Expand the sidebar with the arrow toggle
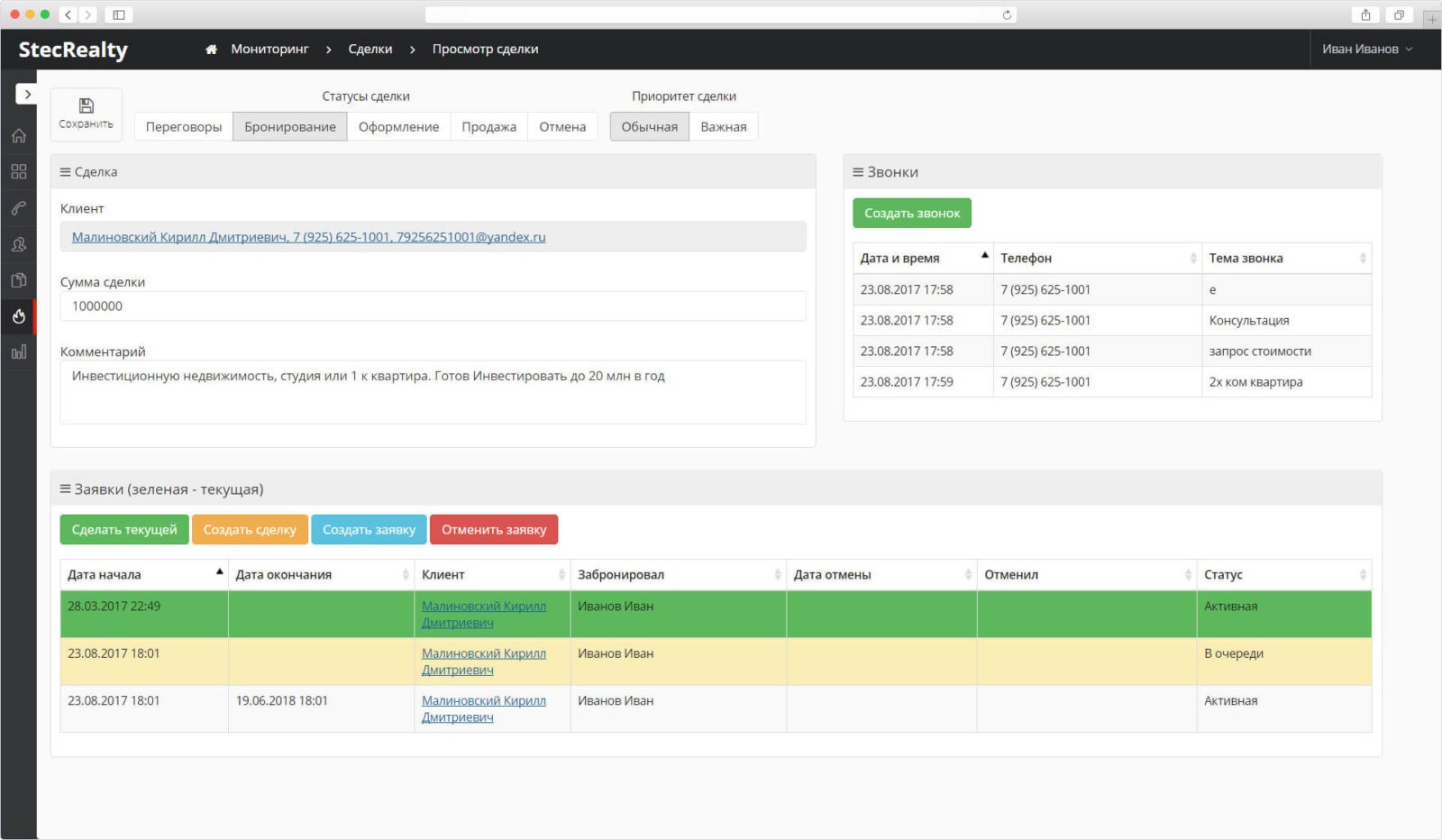Viewport: 1442px width, 840px height. click(27, 94)
